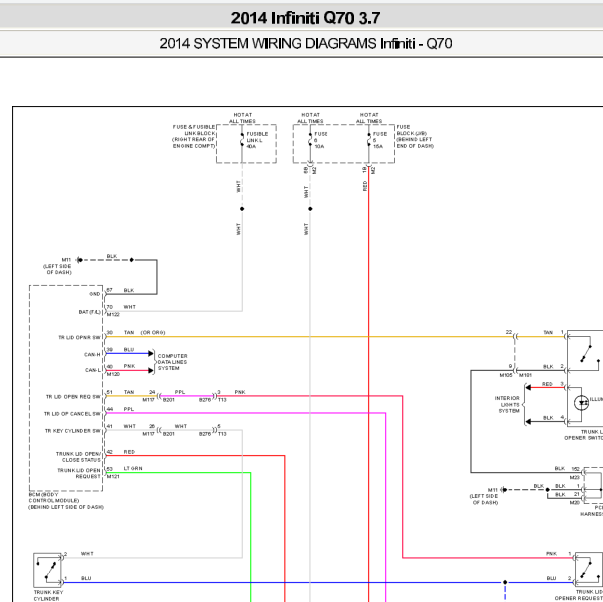Click the "BAT (F/L)" terminal label
This screenshot has width=603, height=602.
[x=89, y=312]
